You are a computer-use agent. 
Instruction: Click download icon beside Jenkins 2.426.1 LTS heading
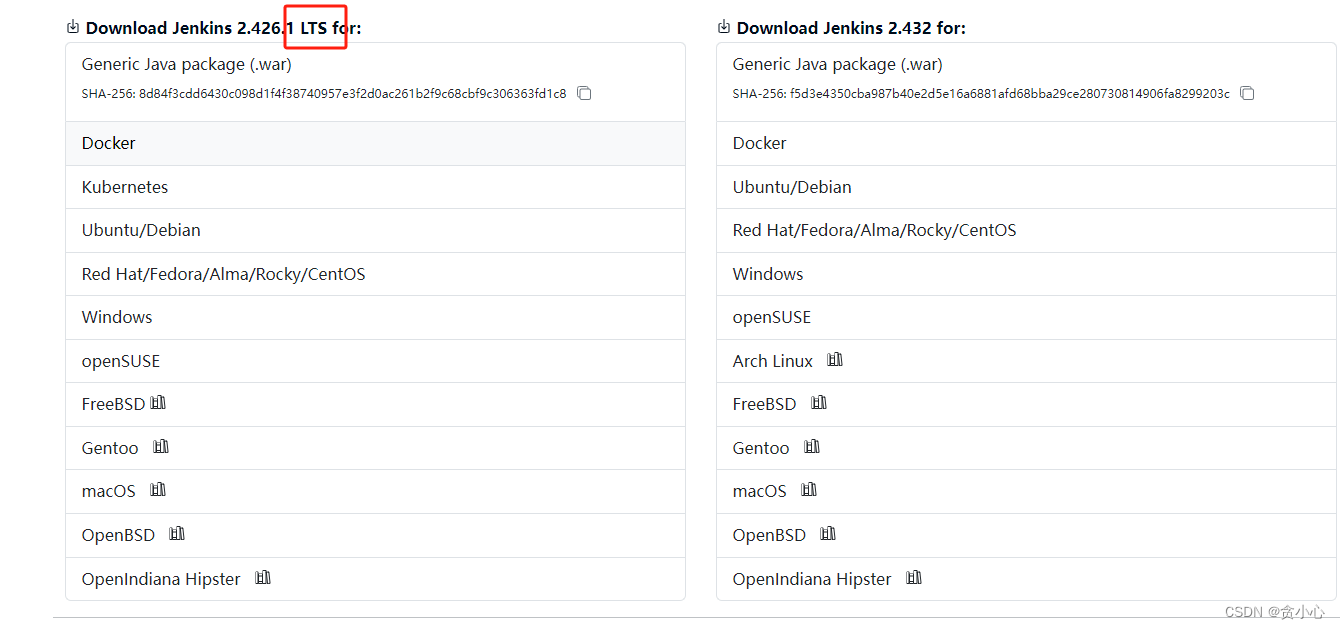pyautogui.click(x=73, y=27)
